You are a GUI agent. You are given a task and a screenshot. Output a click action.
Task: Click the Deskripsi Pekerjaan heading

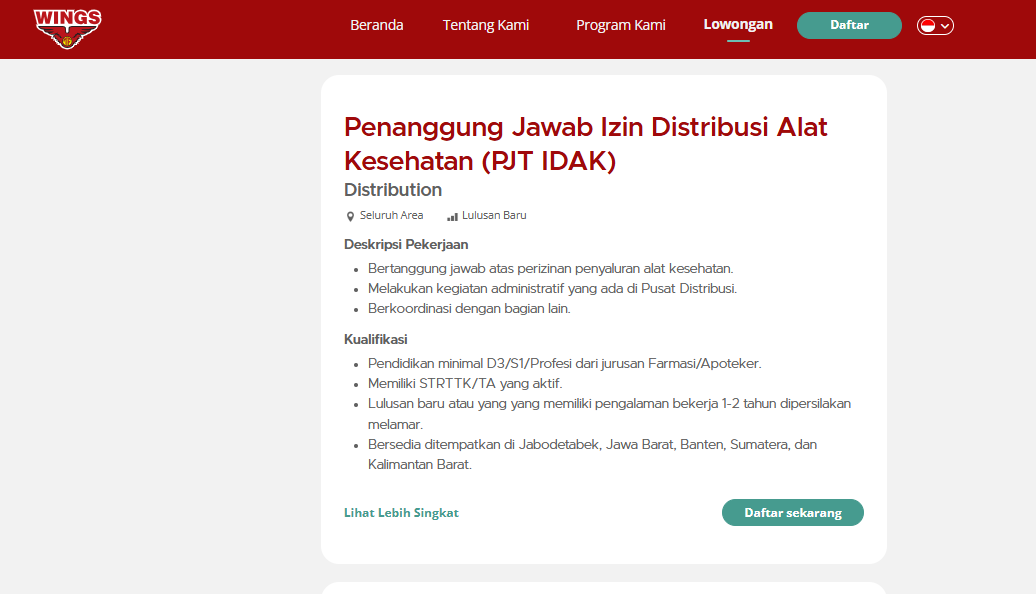pyautogui.click(x=406, y=244)
